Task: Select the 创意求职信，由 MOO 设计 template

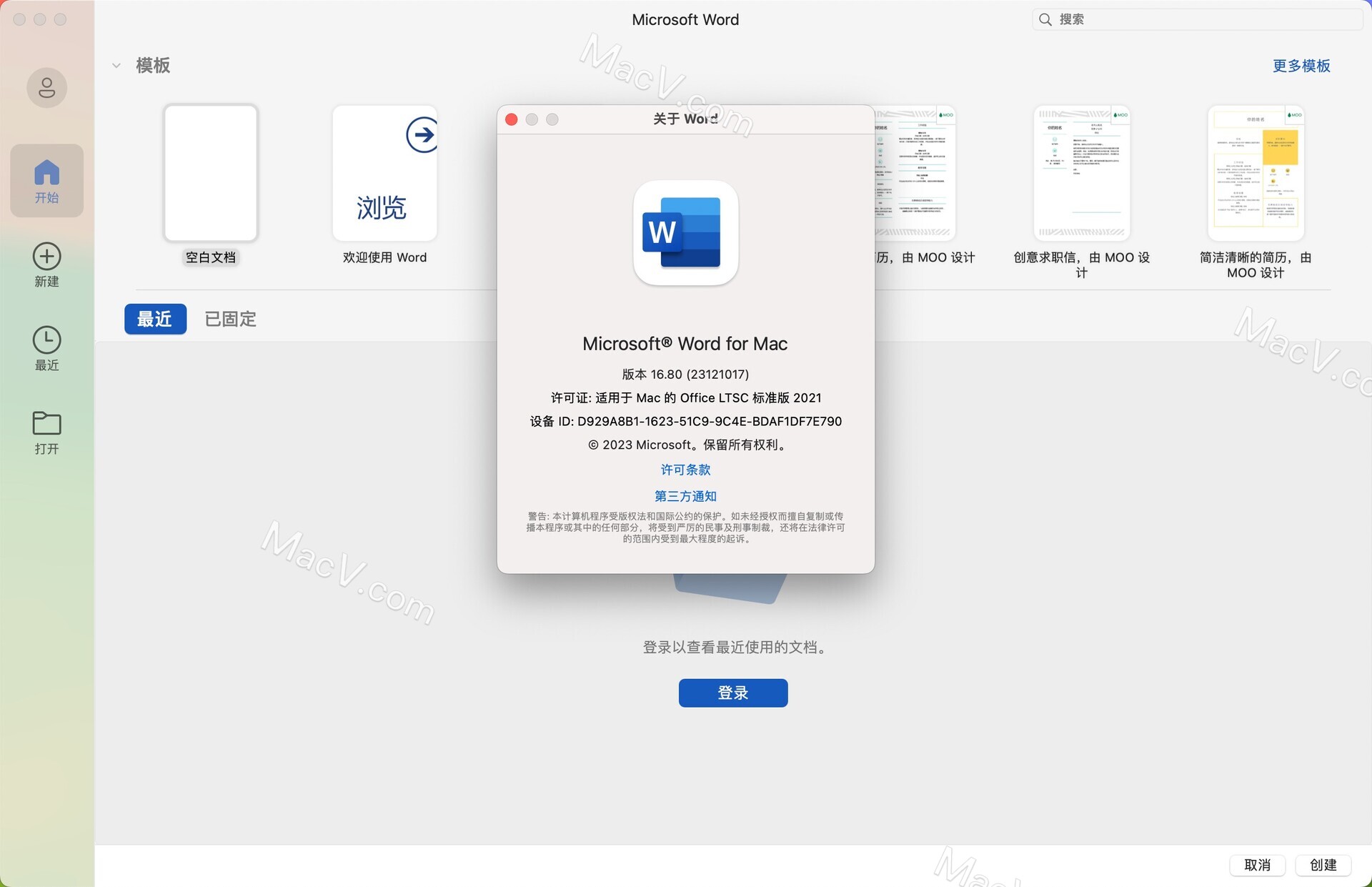Action: (1081, 173)
